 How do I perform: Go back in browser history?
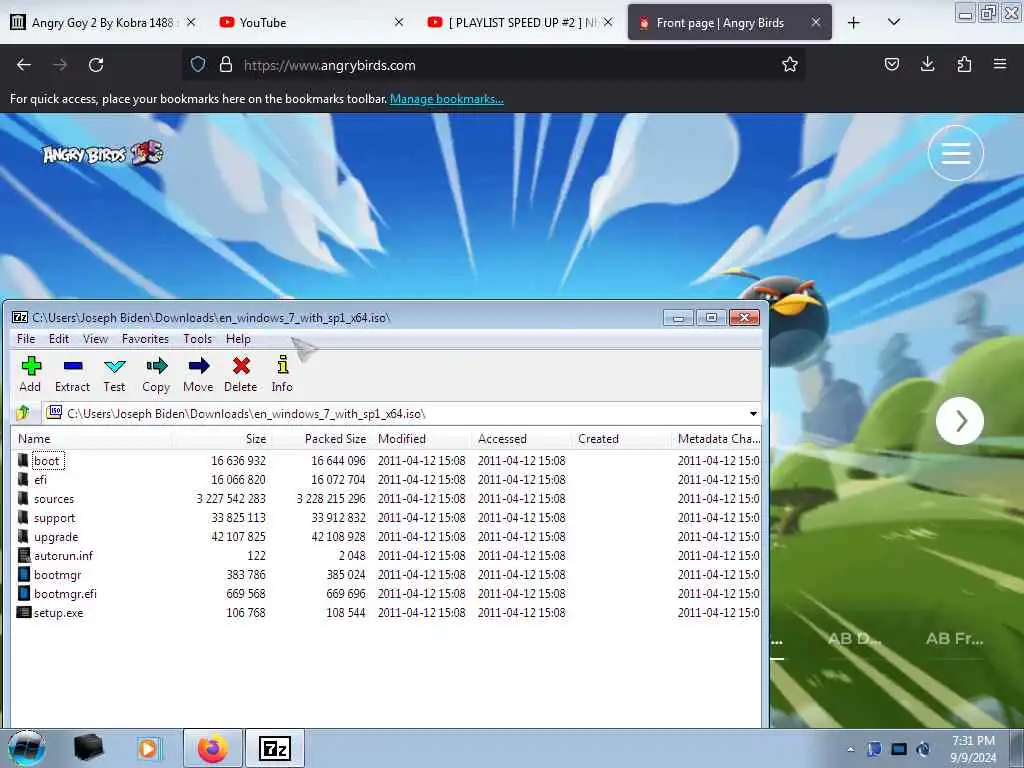coord(24,65)
